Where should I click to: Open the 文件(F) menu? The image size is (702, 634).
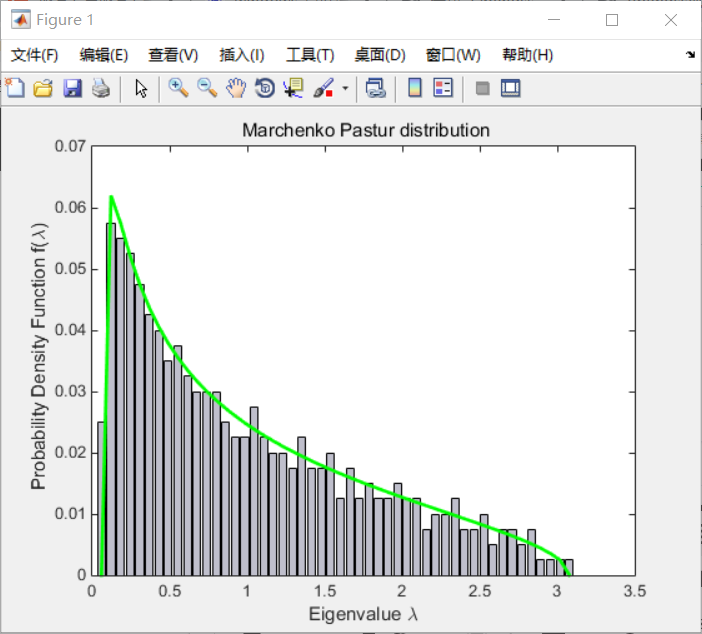pos(34,55)
